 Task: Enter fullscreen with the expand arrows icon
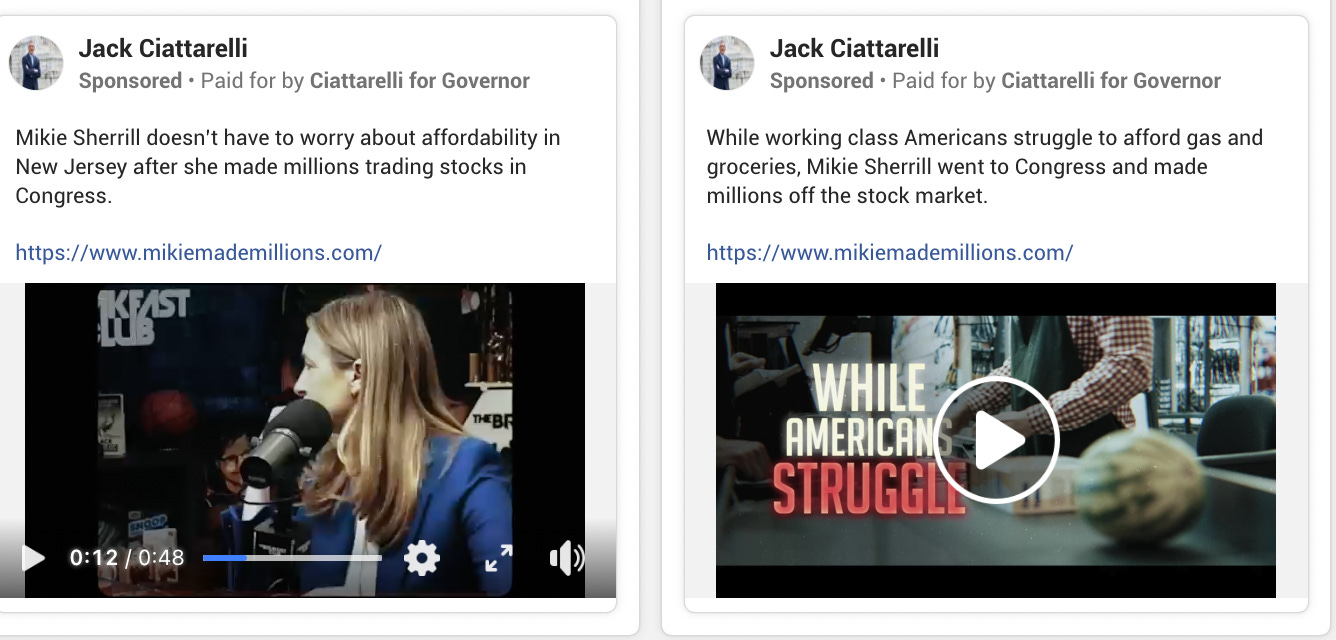499,558
